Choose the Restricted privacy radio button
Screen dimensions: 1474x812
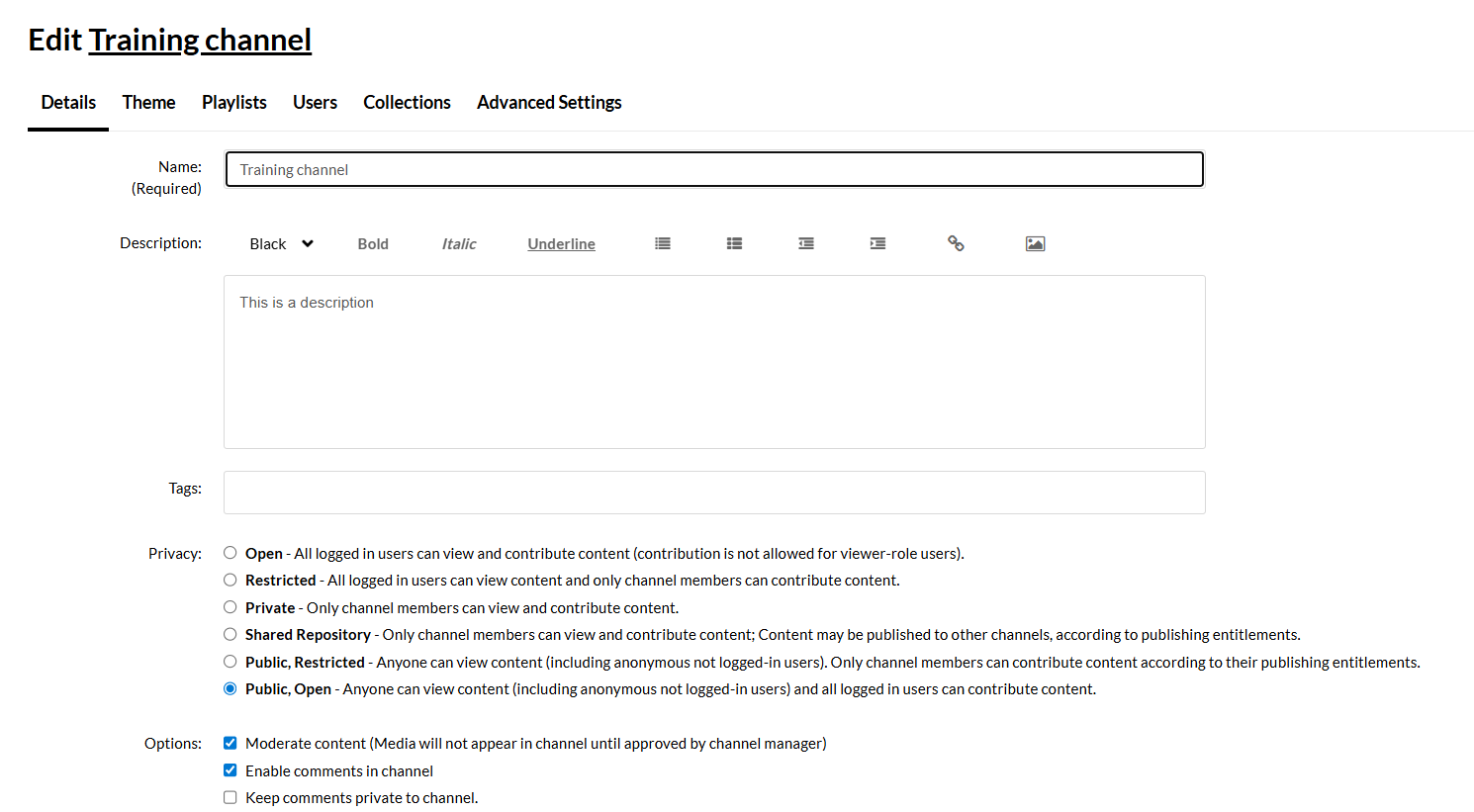(x=230, y=580)
